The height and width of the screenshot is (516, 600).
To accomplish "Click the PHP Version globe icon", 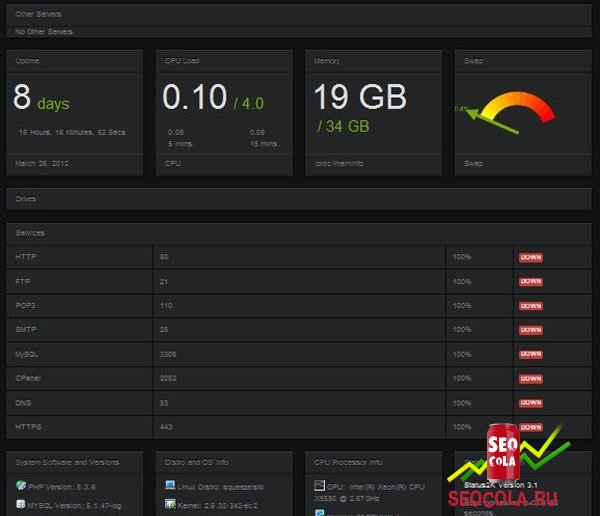I will pos(21,485).
